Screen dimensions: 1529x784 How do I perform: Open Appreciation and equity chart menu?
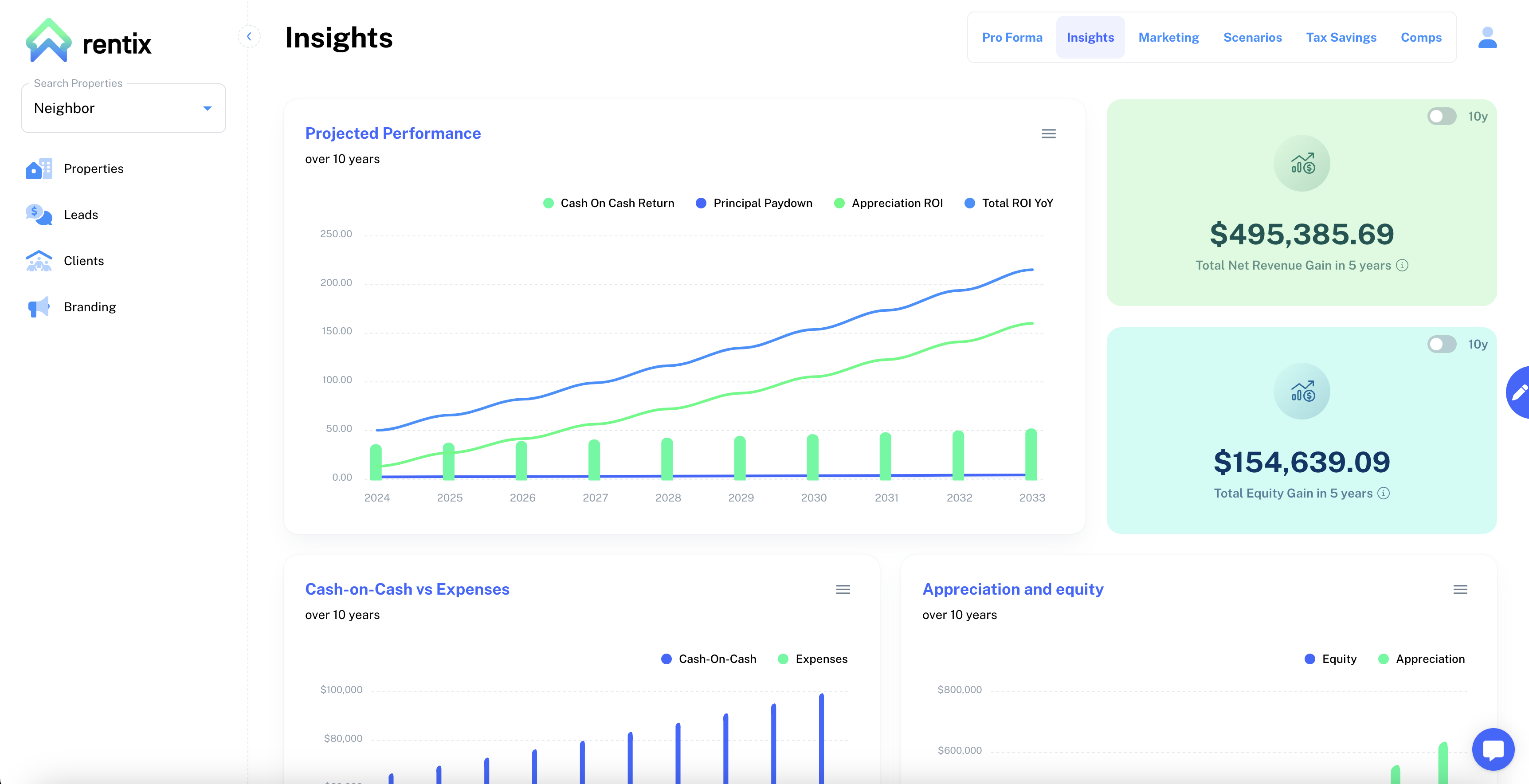(x=1460, y=589)
